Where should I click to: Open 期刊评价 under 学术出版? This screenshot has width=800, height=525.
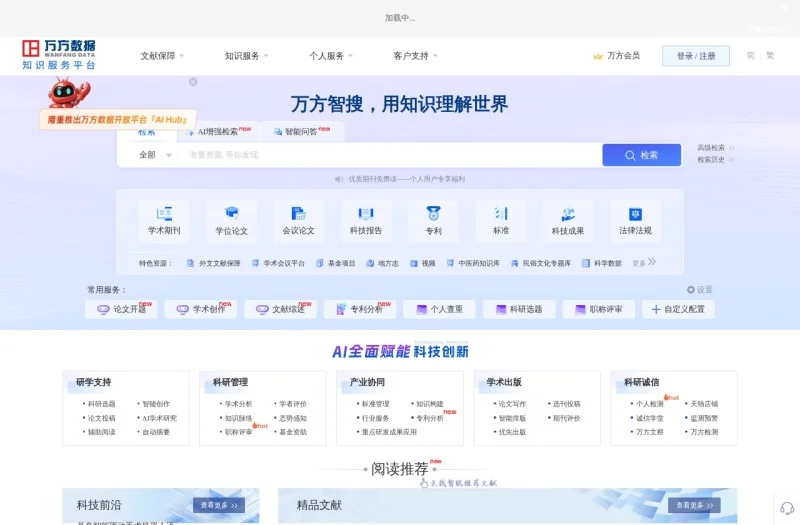pos(566,418)
